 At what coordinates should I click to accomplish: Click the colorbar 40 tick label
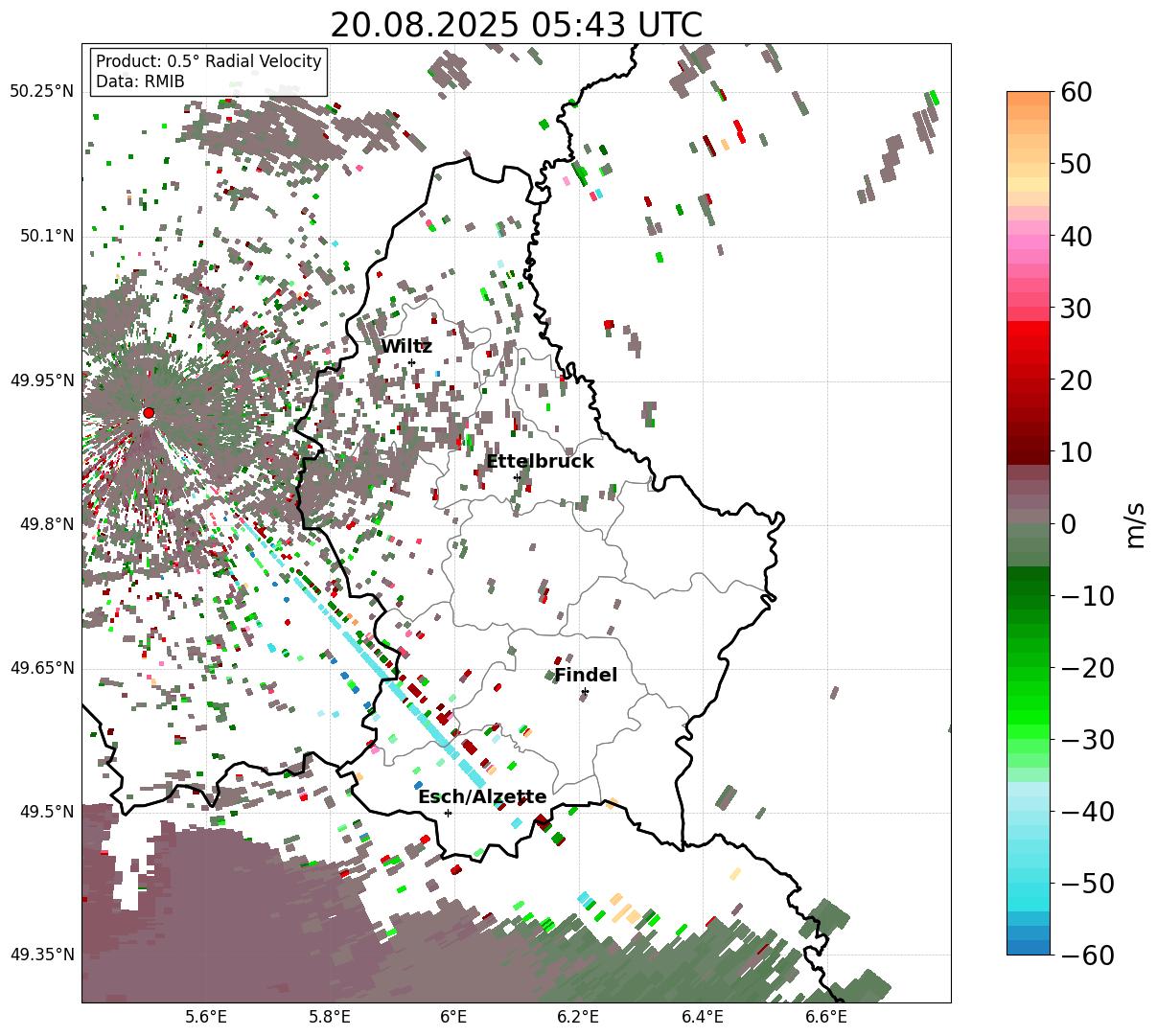pos(1076,236)
